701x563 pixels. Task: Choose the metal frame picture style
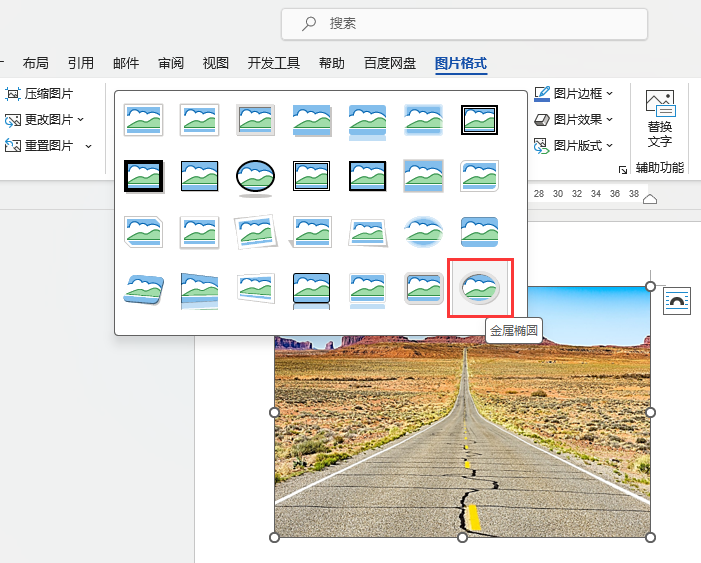255,120
